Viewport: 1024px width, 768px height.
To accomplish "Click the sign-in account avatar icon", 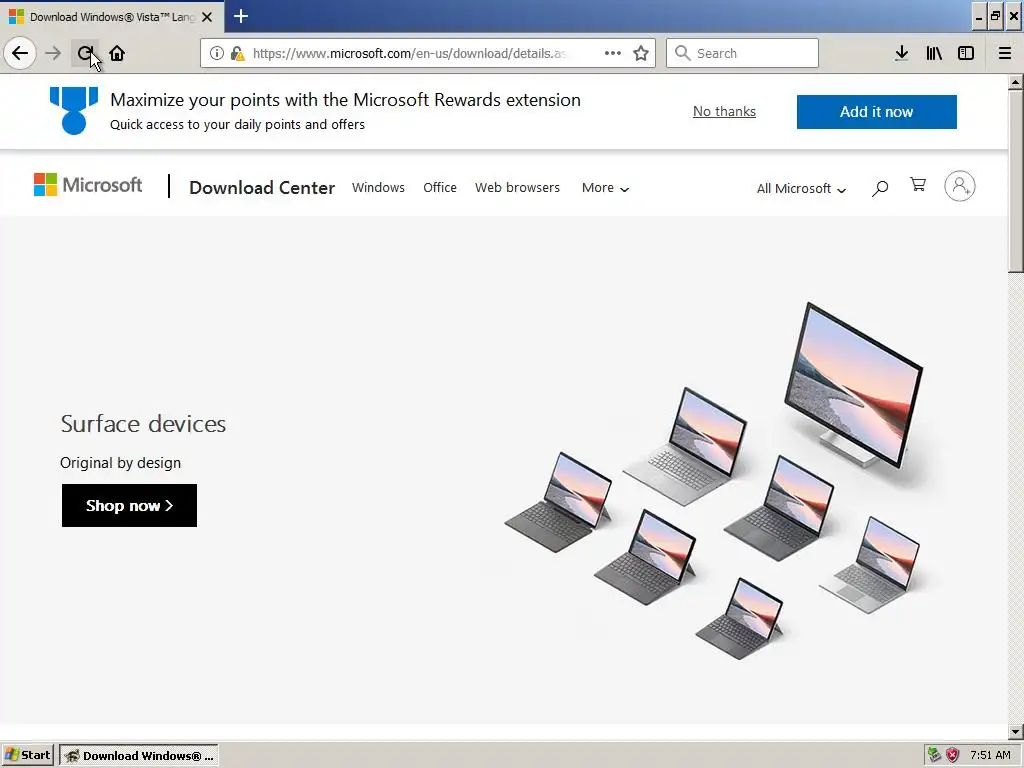I will 960,186.
